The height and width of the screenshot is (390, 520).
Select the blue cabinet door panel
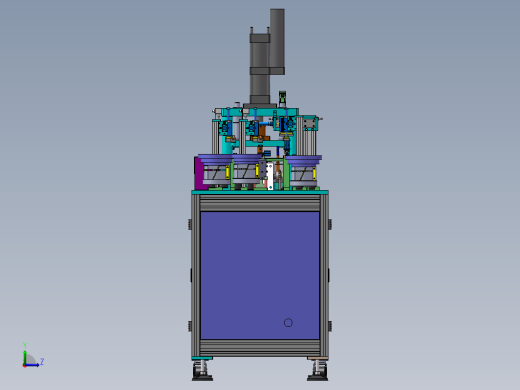point(260,275)
